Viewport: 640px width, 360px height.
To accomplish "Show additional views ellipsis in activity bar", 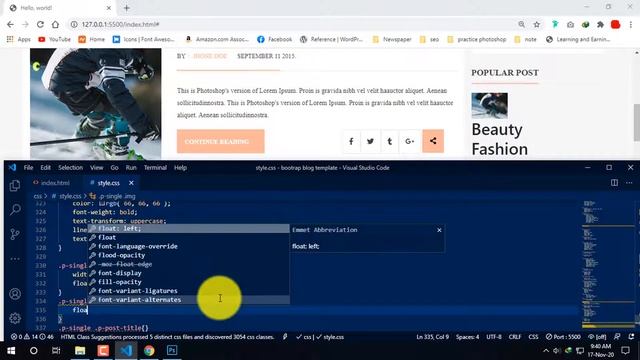I will [x=15, y=259].
